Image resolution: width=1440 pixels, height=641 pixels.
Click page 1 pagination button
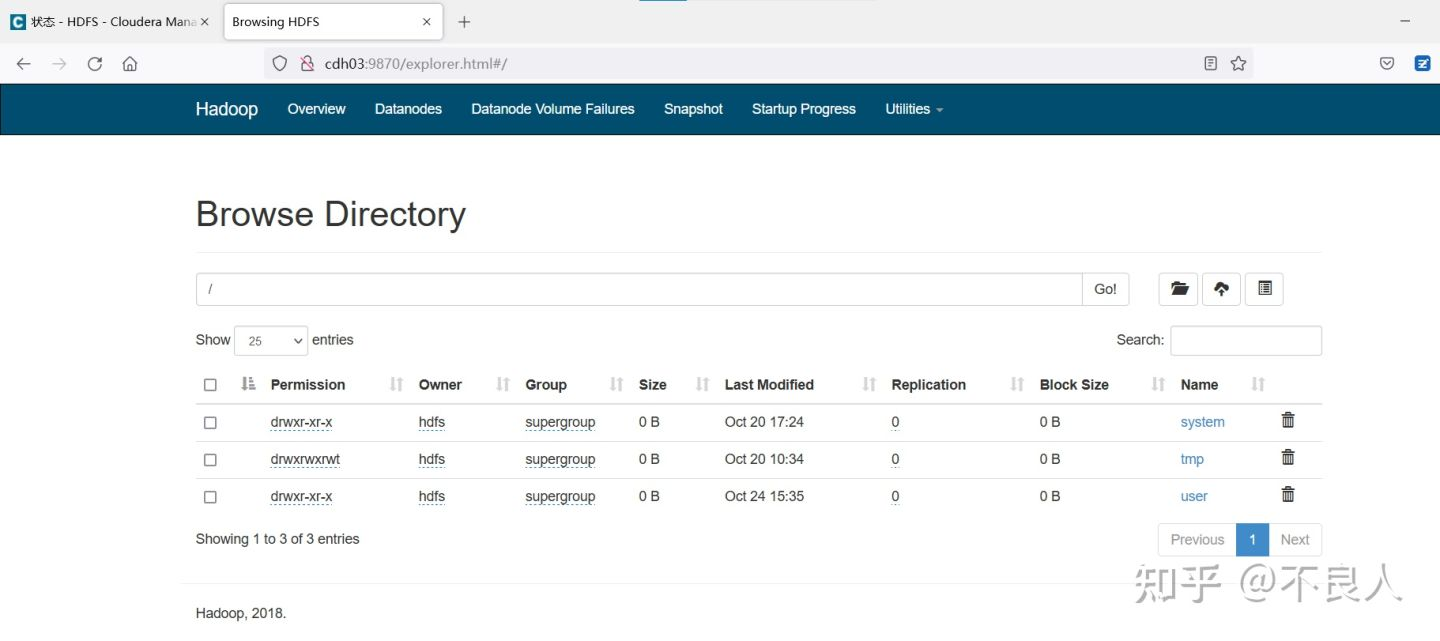point(1252,539)
